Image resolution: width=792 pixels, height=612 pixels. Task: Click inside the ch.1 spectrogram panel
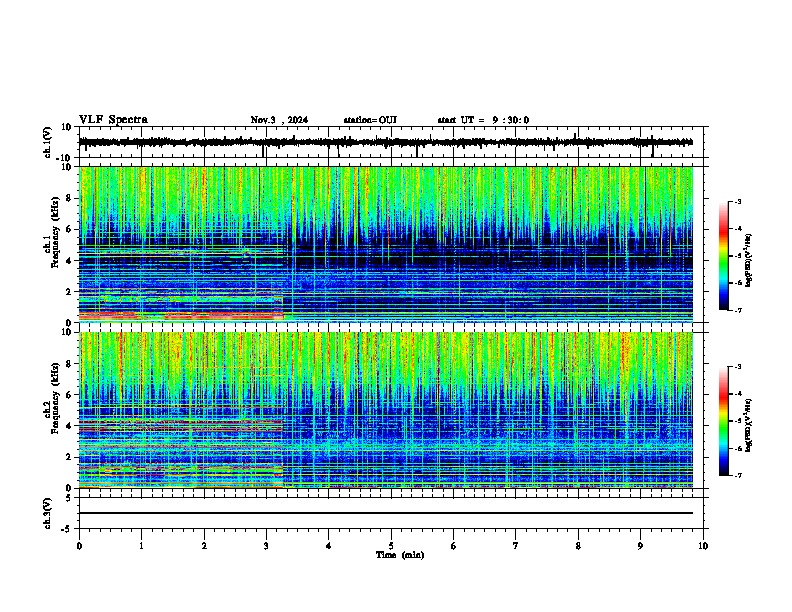386,244
